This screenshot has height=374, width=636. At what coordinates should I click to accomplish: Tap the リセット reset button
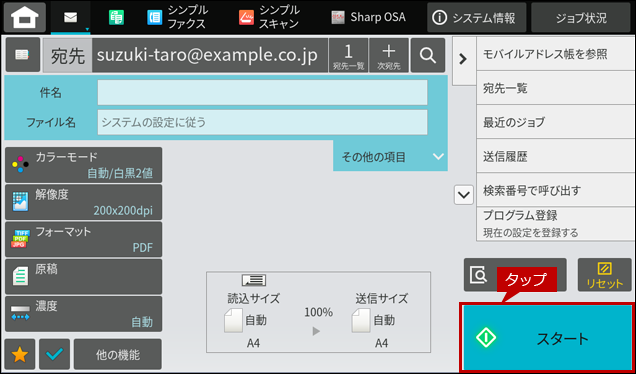pyautogui.click(x=604, y=275)
